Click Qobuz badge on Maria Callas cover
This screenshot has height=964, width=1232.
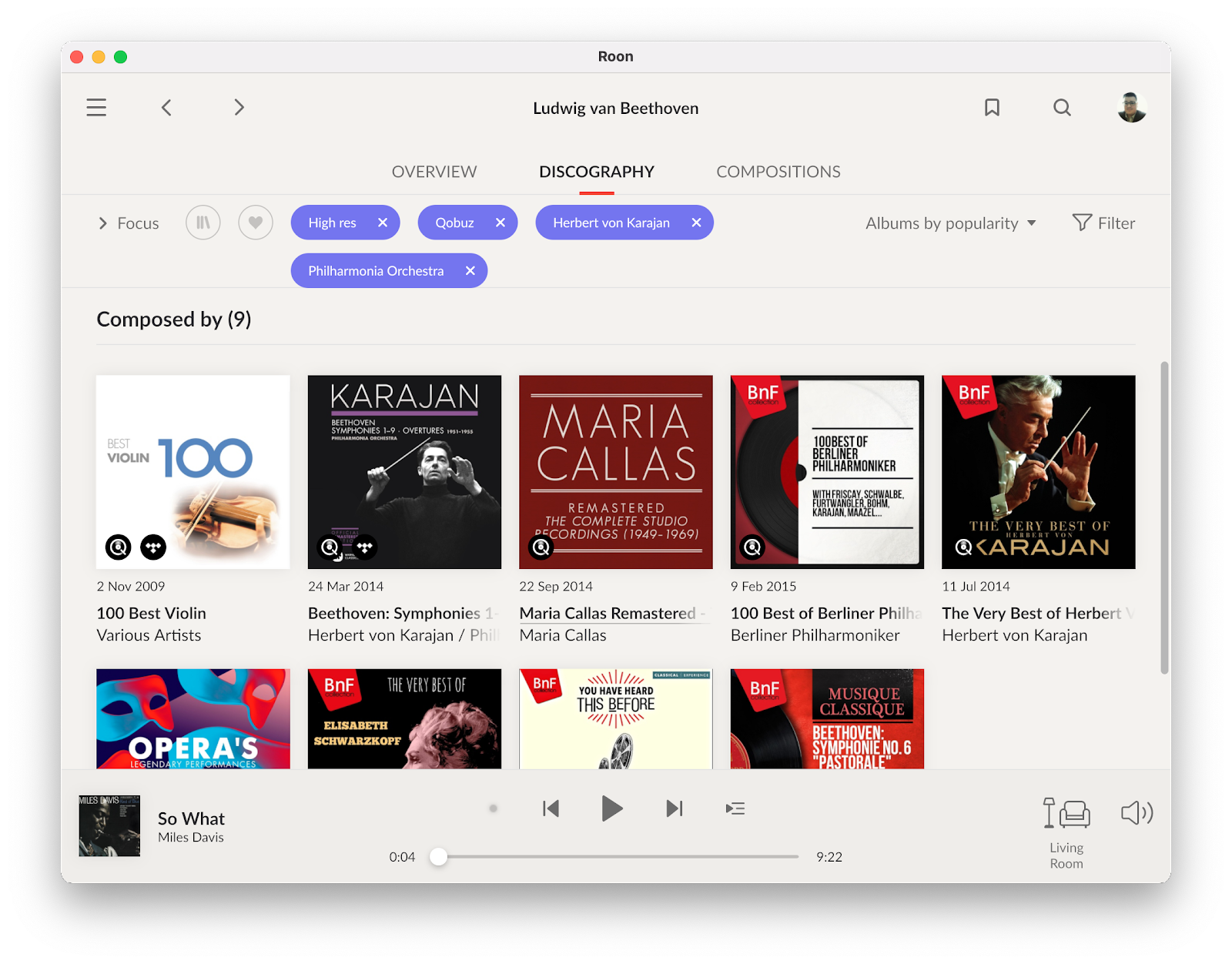(541, 547)
